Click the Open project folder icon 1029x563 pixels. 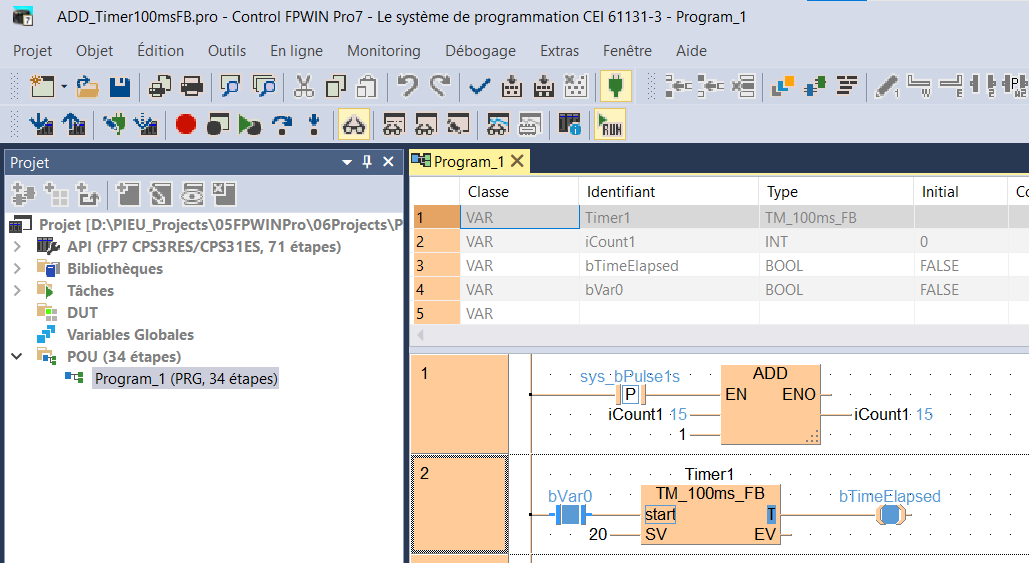point(88,87)
